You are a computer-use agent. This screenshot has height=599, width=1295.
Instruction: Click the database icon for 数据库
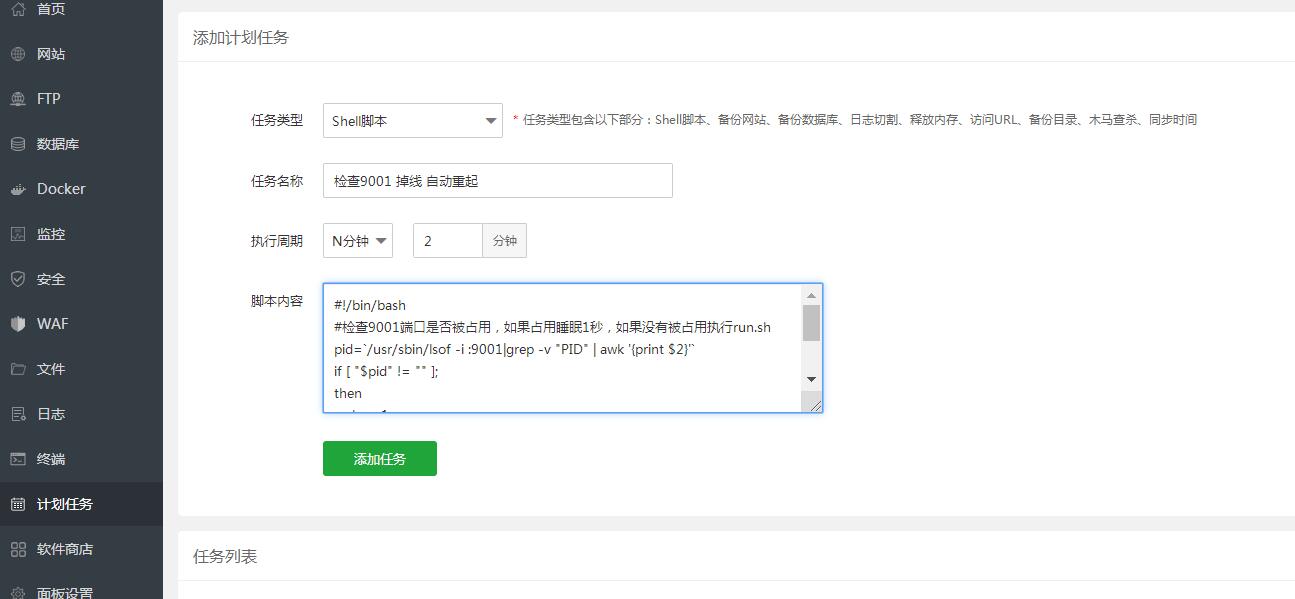click(x=18, y=144)
